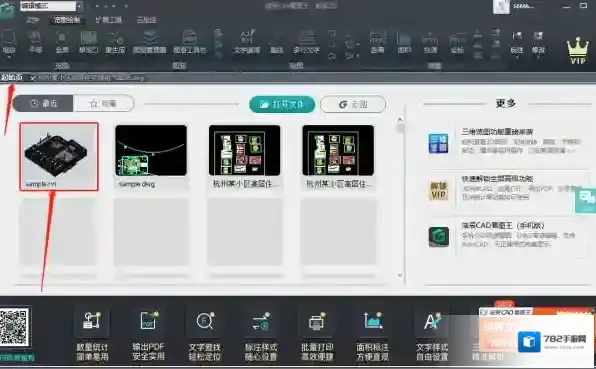Open the 文件 menu
The image size is (596, 369).
(x=33, y=20)
